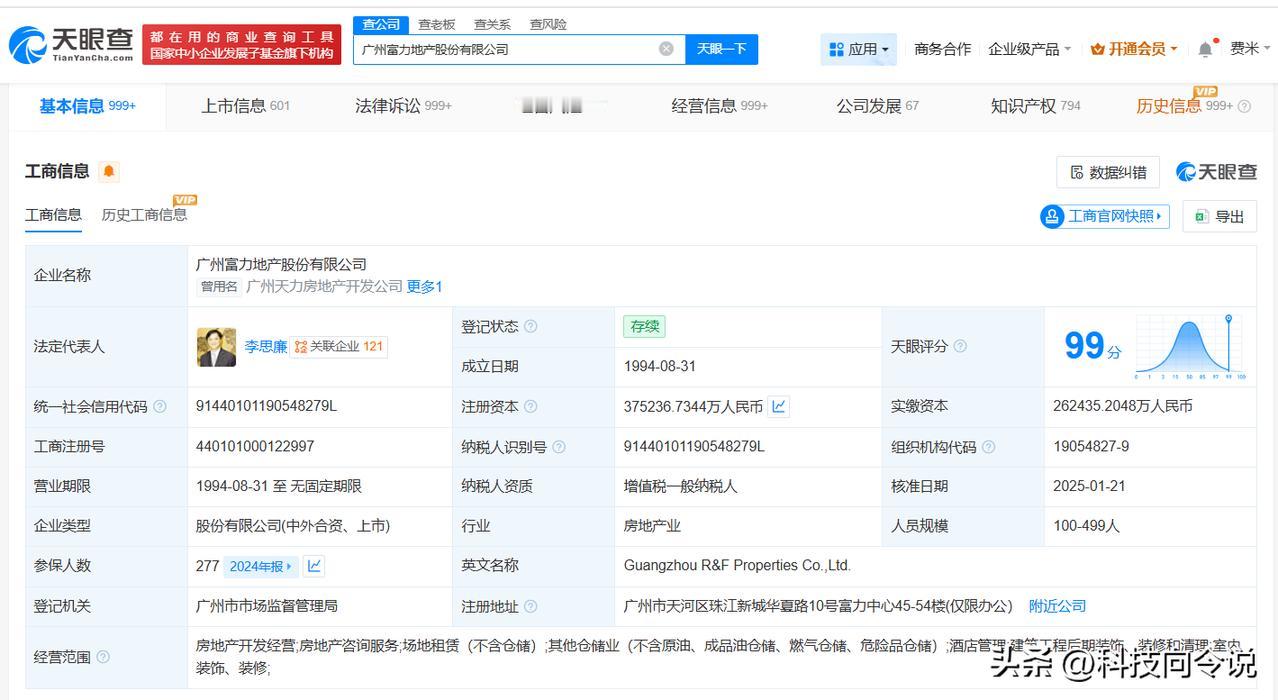Click the 广州市市场监督管理局 registration authority value
Image resolution: width=1278 pixels, height=700 pixels.
click(267, 606)
